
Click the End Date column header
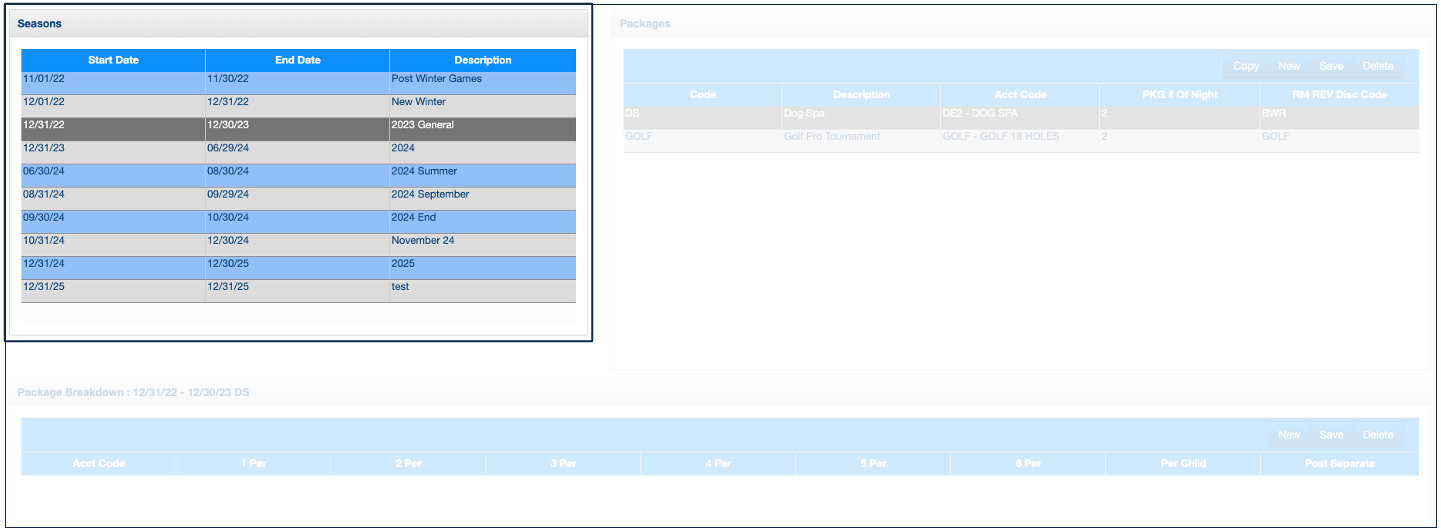click(297, 60)
